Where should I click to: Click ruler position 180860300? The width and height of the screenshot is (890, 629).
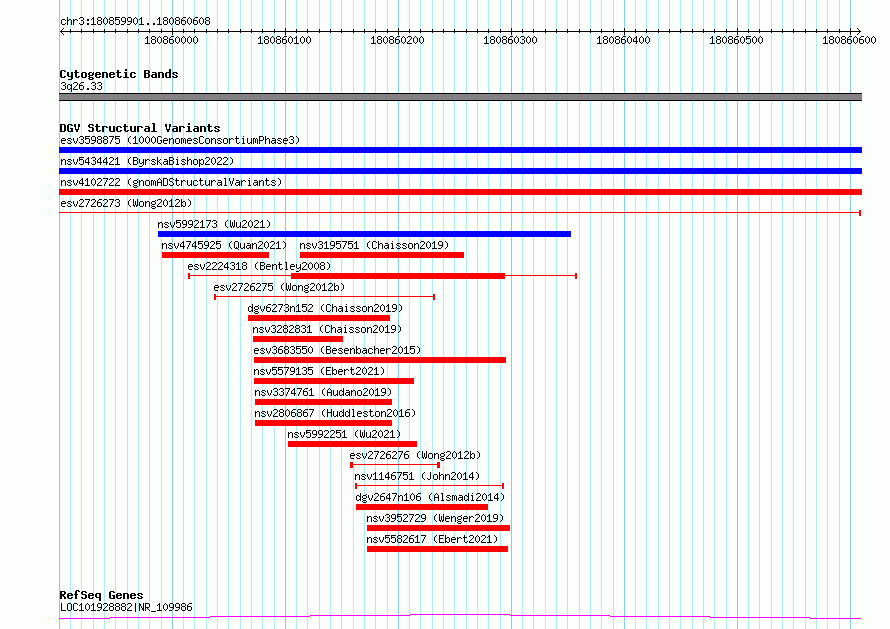pos(510,40)
